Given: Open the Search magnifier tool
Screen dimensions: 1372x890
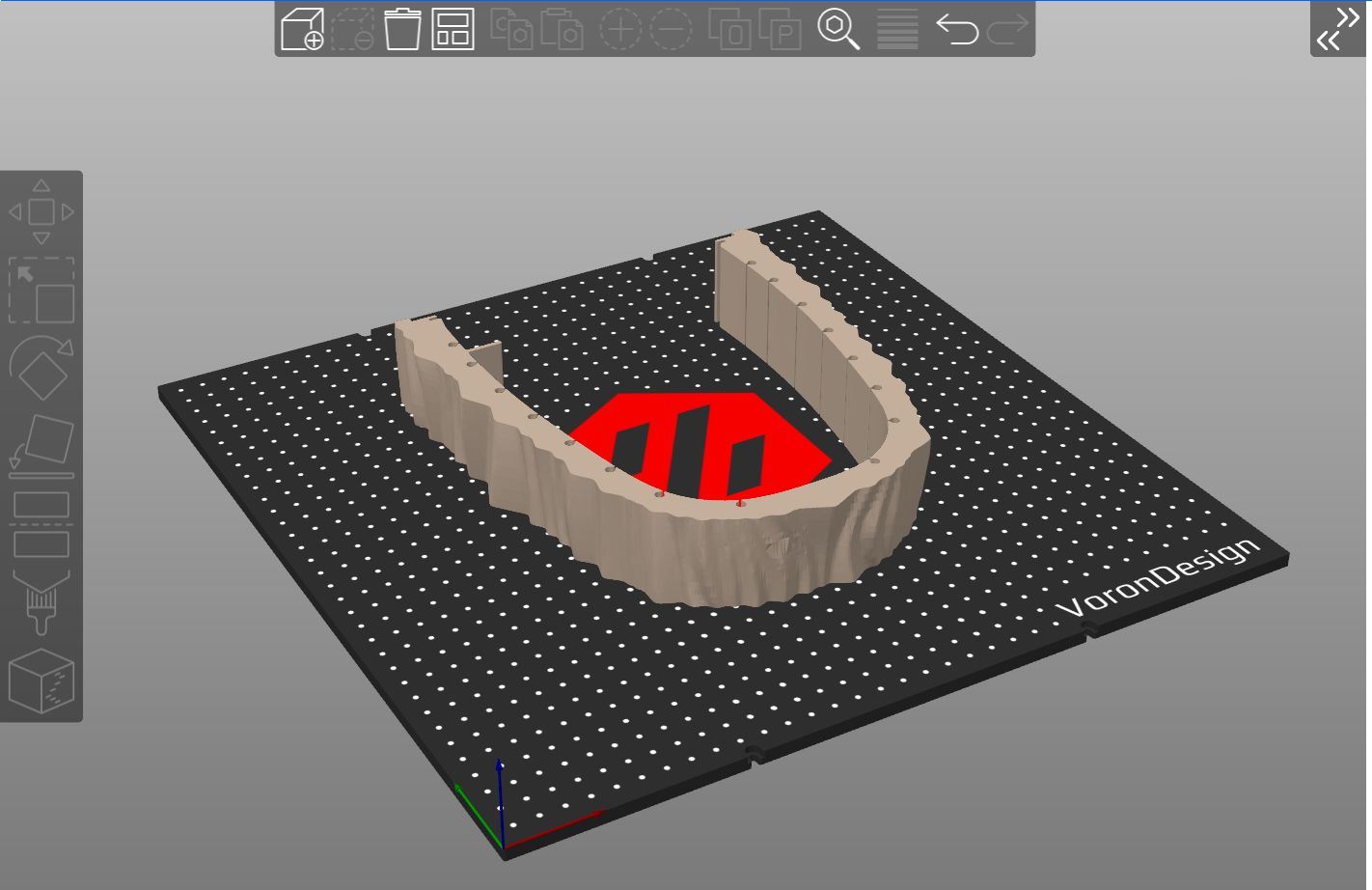Looking at the screenshot, I should click(x=839, y=29).
